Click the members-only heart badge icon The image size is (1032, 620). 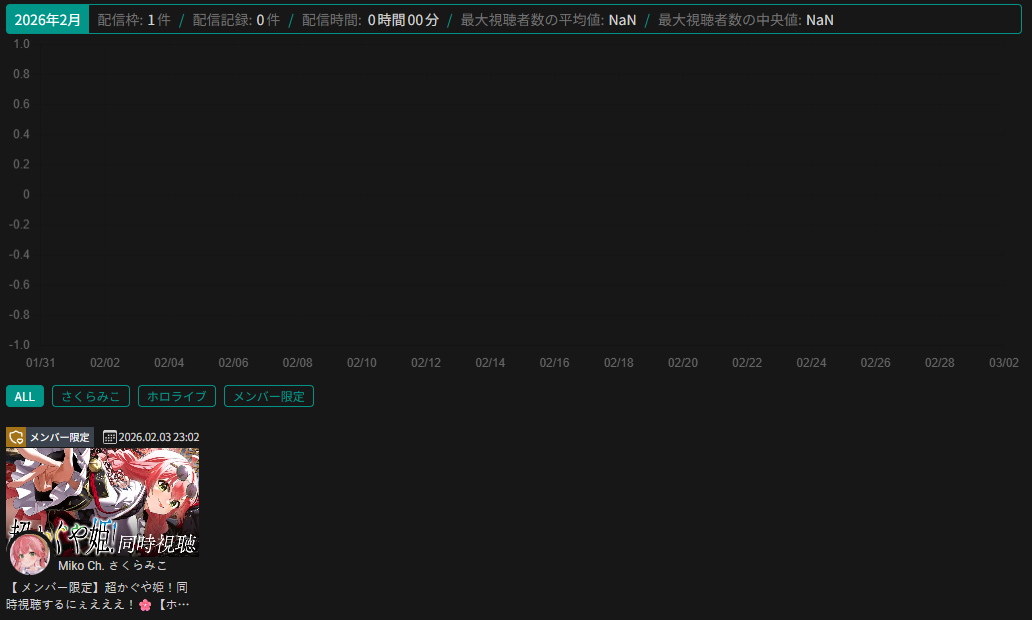16,437
